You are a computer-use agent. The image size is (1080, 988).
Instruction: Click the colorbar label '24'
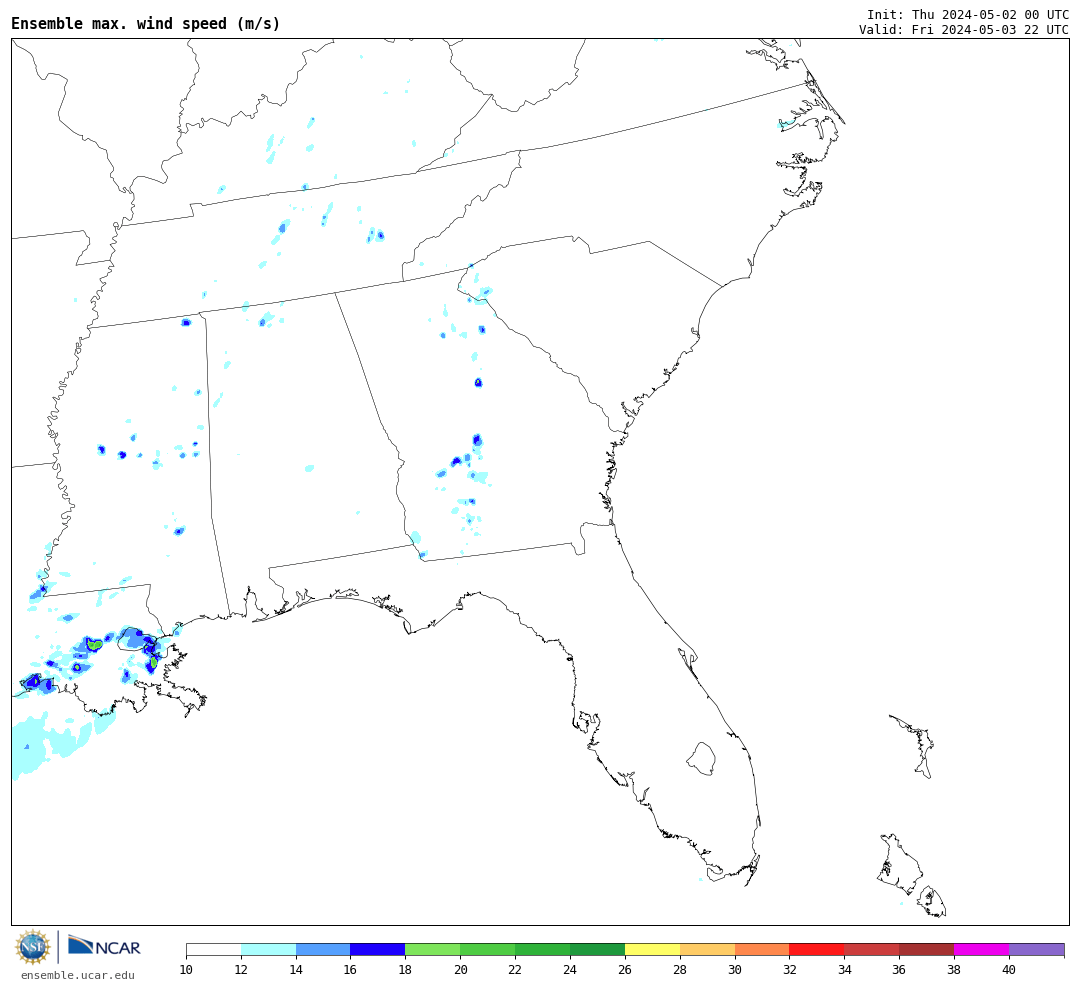[x=570, y=970]
